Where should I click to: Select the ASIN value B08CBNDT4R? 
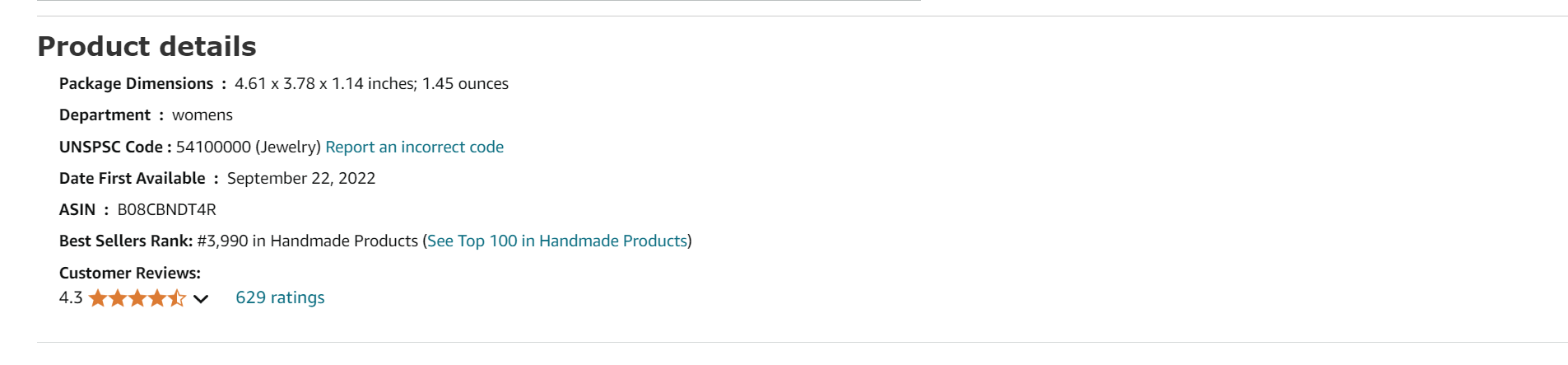click(x=167, y=209)
